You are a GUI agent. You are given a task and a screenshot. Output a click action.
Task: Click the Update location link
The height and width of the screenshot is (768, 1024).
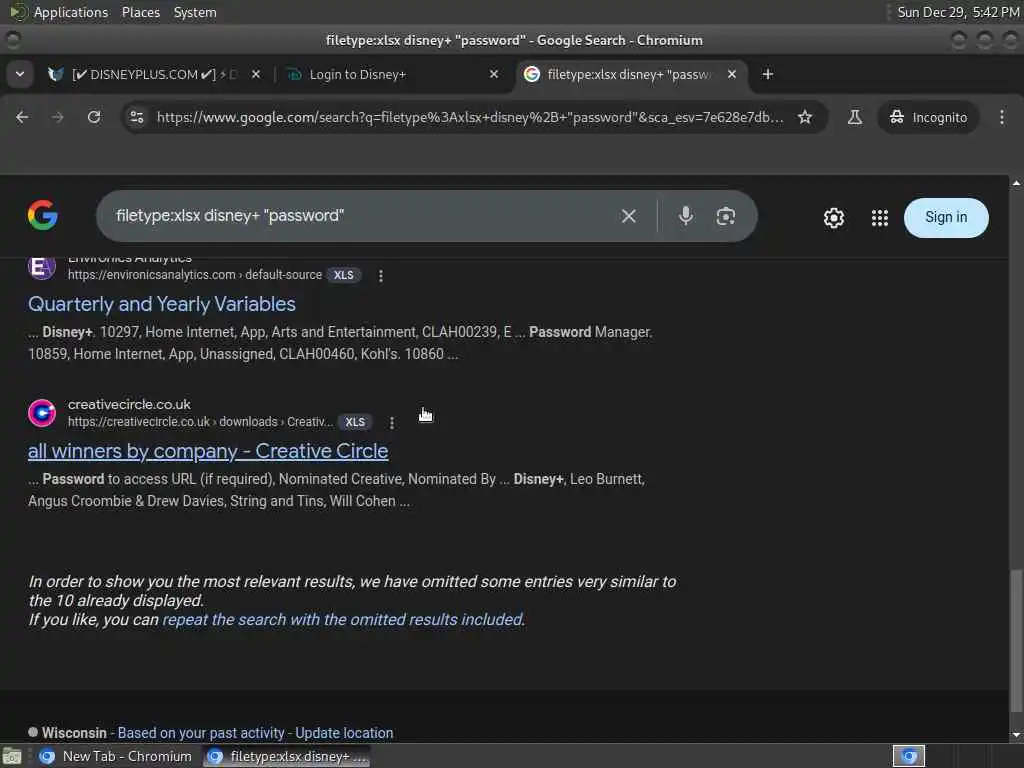click(344, 733)
